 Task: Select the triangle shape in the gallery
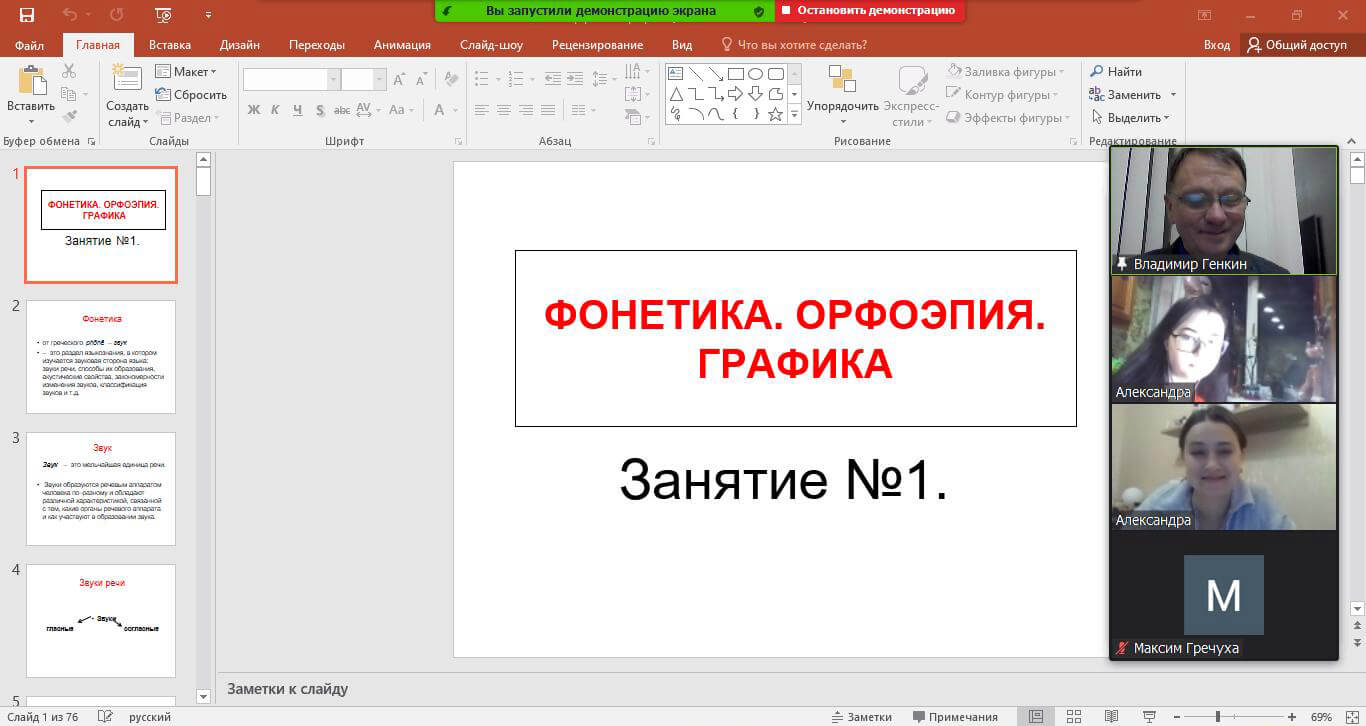675,94
